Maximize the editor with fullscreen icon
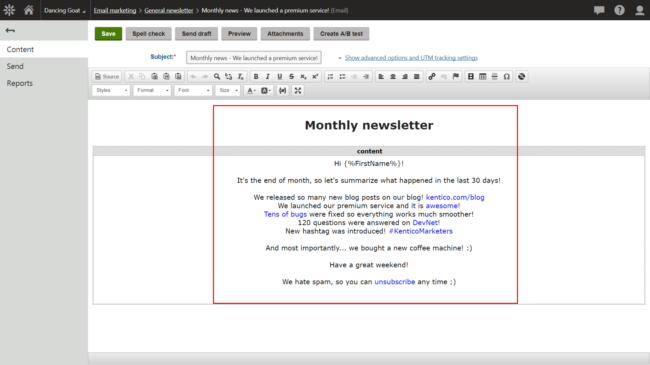 coord(298,90)
